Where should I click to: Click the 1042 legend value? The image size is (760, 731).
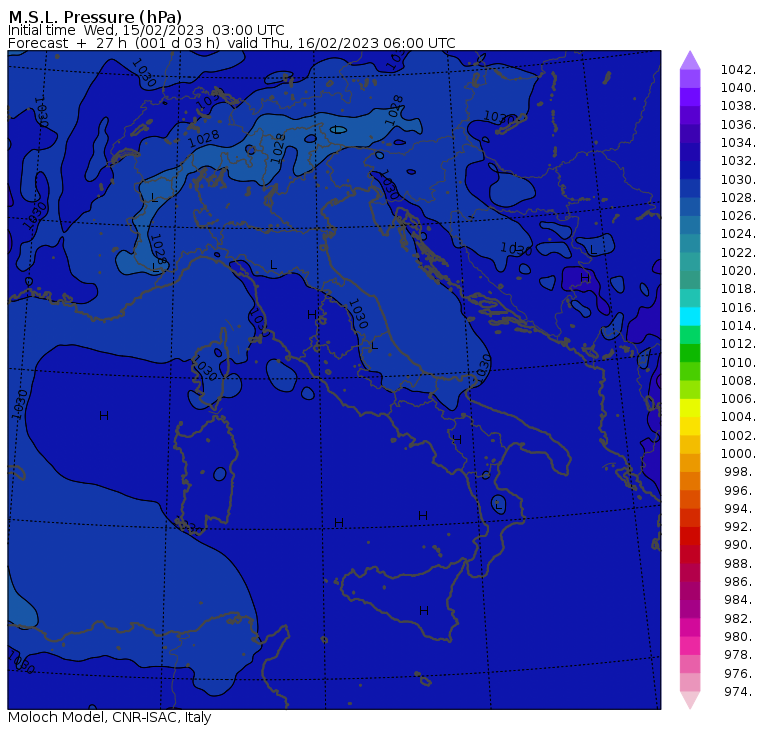point(738,70)
